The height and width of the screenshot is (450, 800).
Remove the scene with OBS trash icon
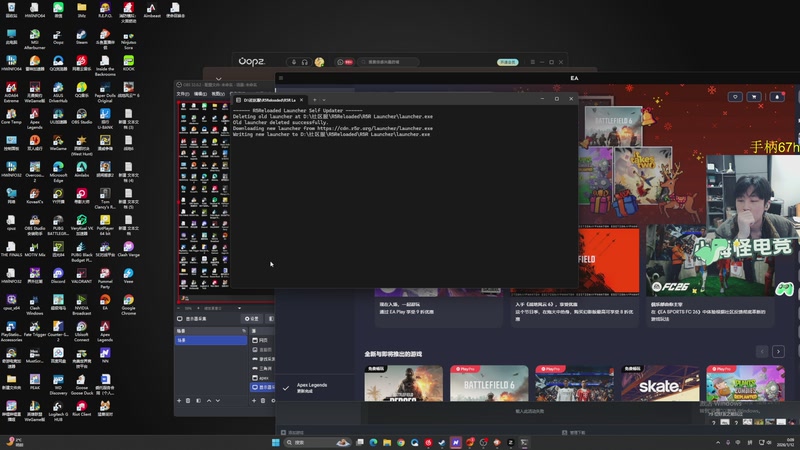pyautogui.click(x=188, y=401)
